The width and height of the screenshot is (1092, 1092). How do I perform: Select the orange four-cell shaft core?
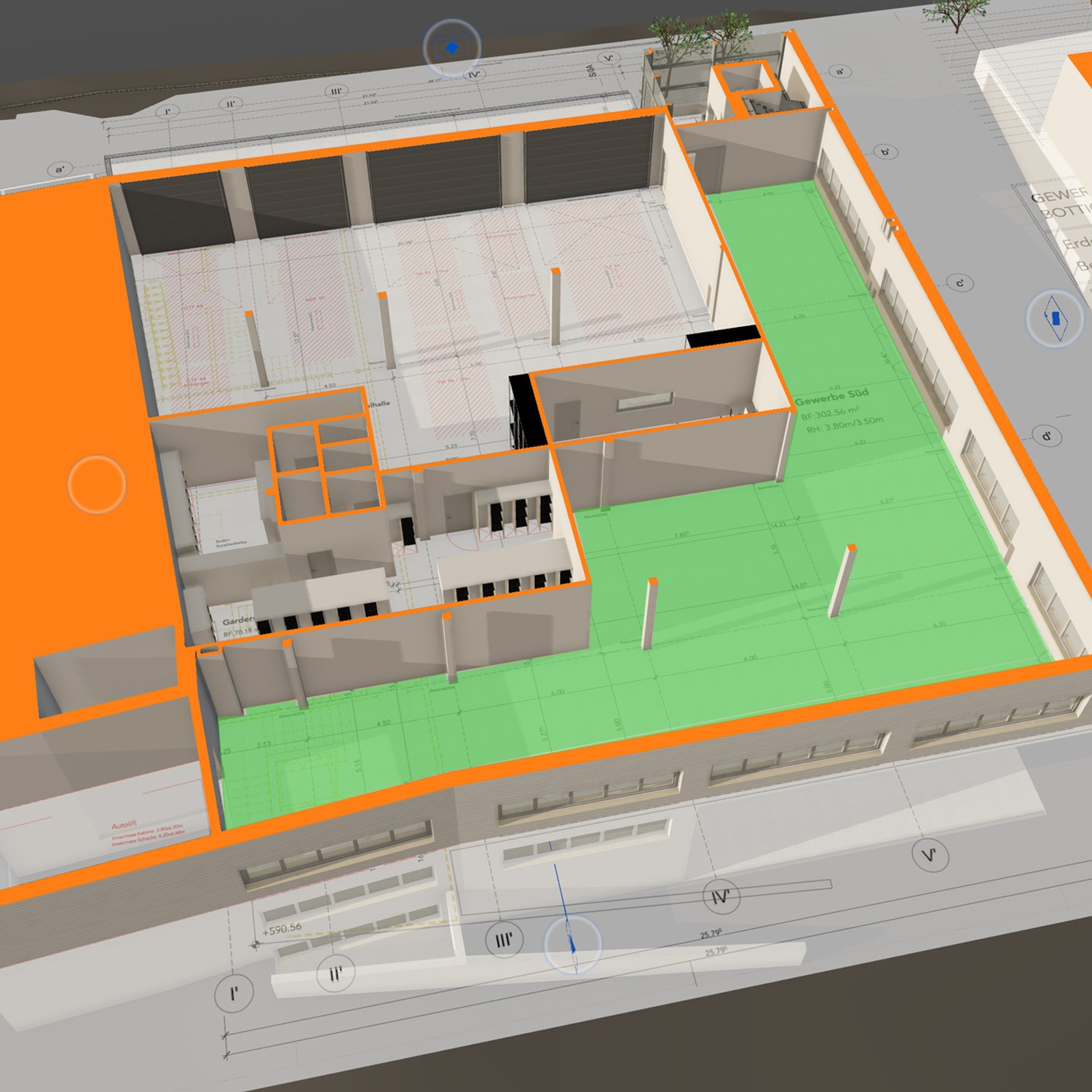pyautogui.click(x=324, y=470)
